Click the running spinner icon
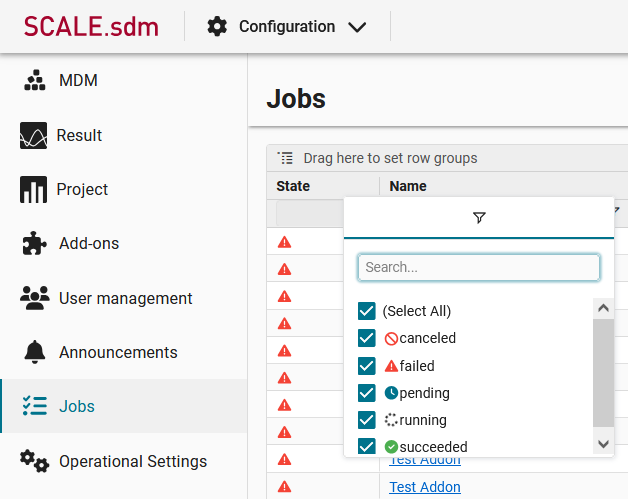Viewport: 628px width, 499px height. point(391,420)
